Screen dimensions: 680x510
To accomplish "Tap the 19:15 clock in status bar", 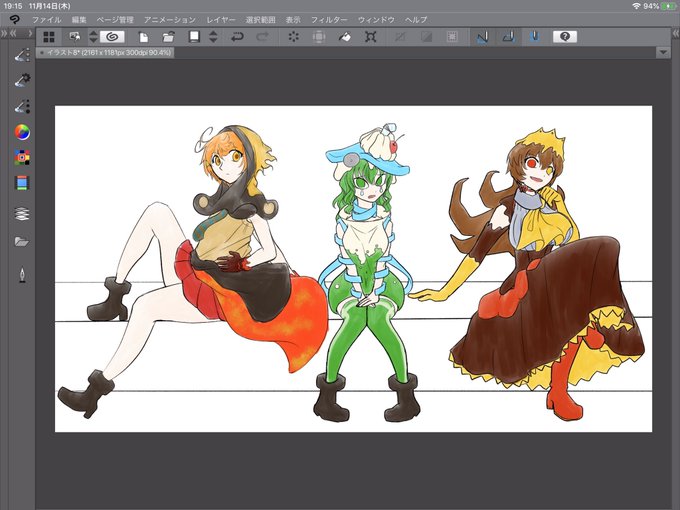I will tap(13, 6).
